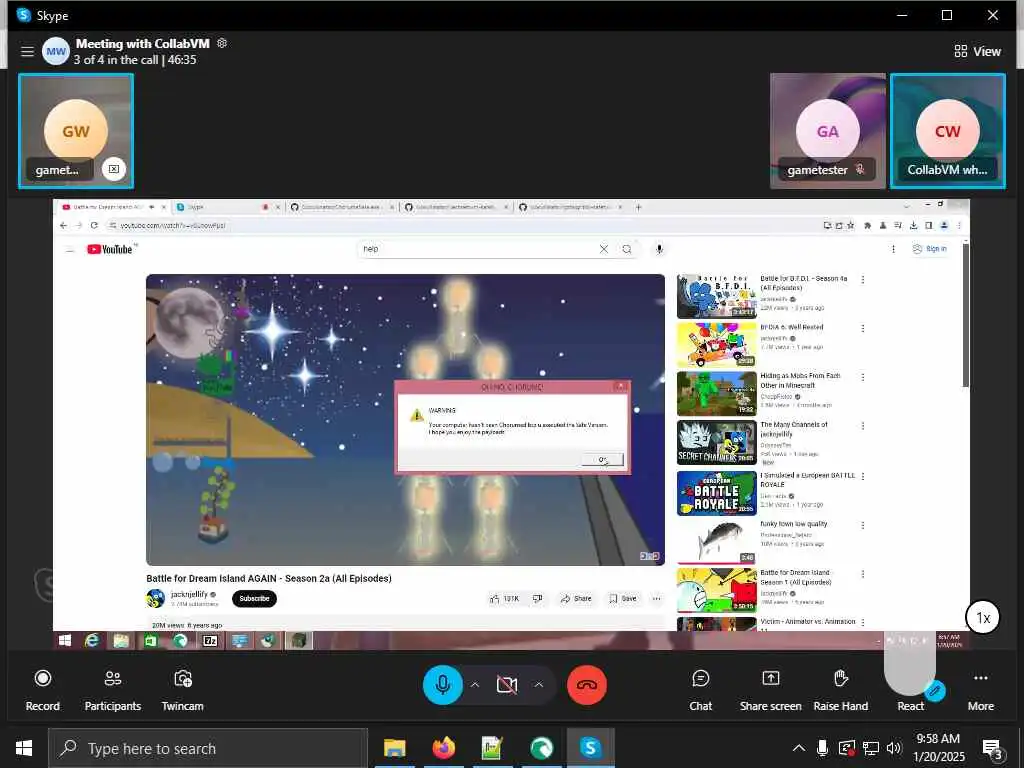This screenshot has height=768, width=1024.
Task: Click the dislike thumb button
Action: [x=537, y=598]
